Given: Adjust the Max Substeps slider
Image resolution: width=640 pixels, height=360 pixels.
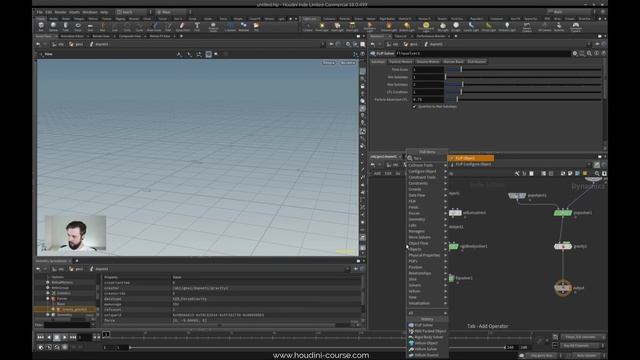Looking at the screenshot, I should [524, 84].
